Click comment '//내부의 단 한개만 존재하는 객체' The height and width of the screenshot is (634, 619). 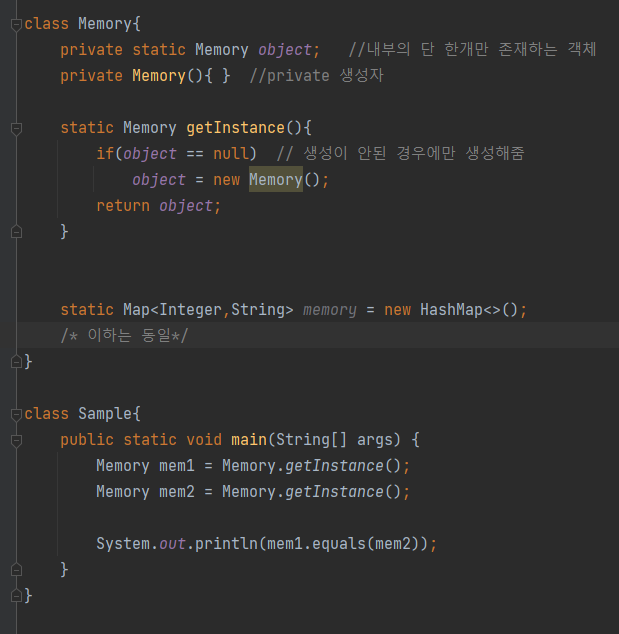coord(472,50)
